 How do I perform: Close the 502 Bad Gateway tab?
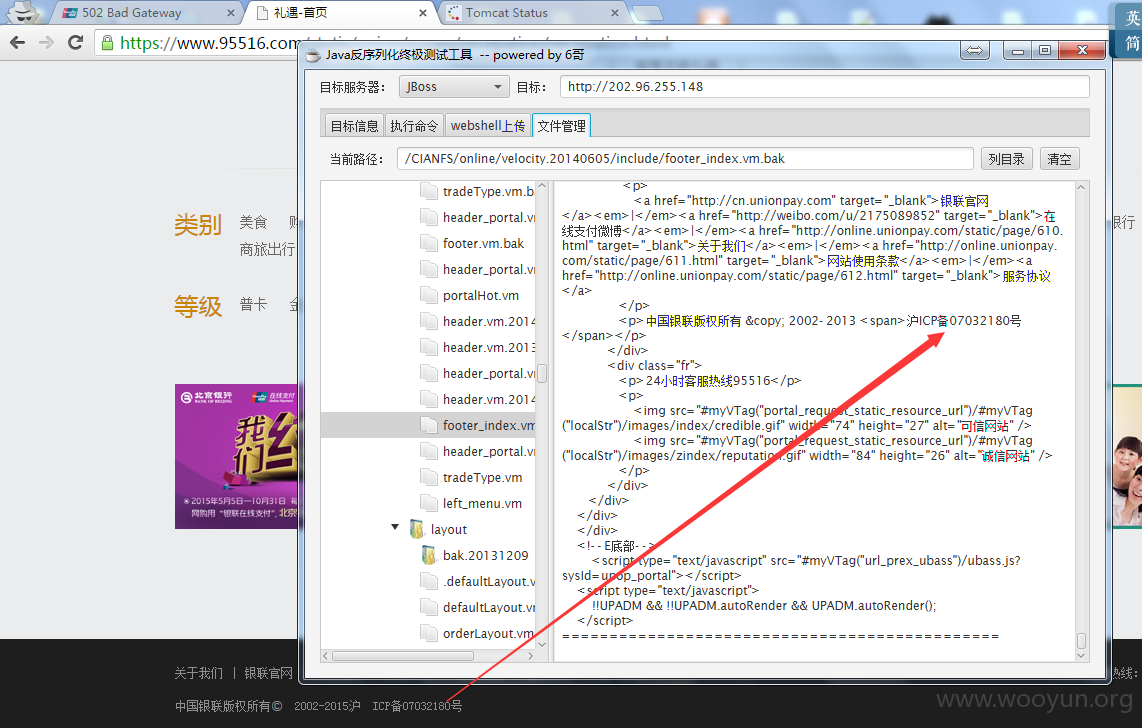pyautogui.click(x=231, y=13)
